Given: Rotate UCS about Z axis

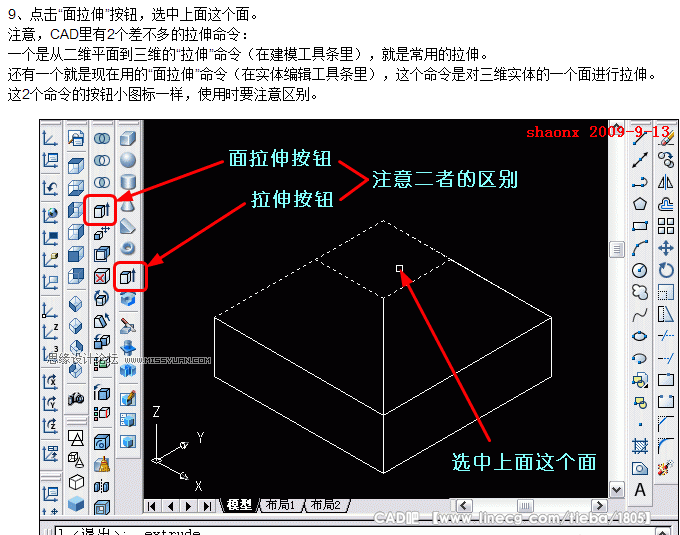Looking at the screenshot, I should pos(50,425).
